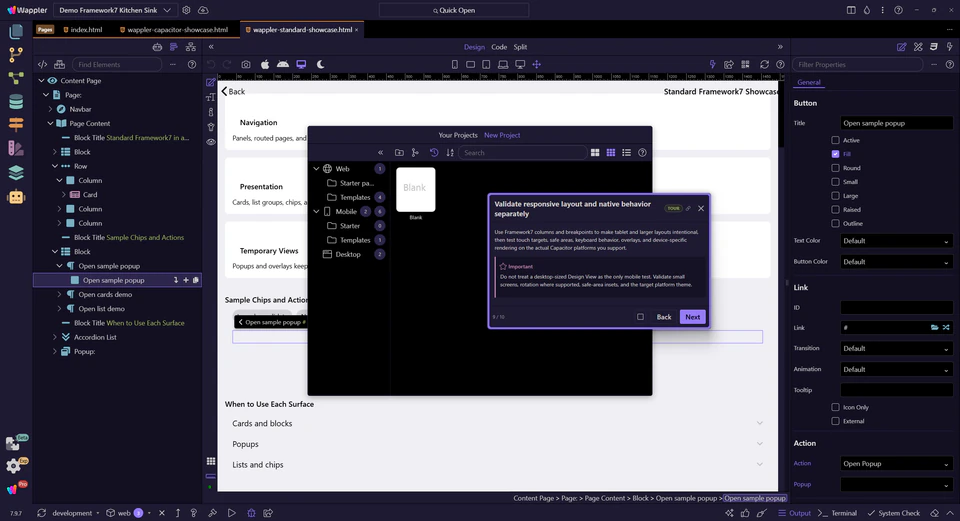Click the sort order icon in project dialog
Screen dimensions: 960x521
(x=450, y=152)
